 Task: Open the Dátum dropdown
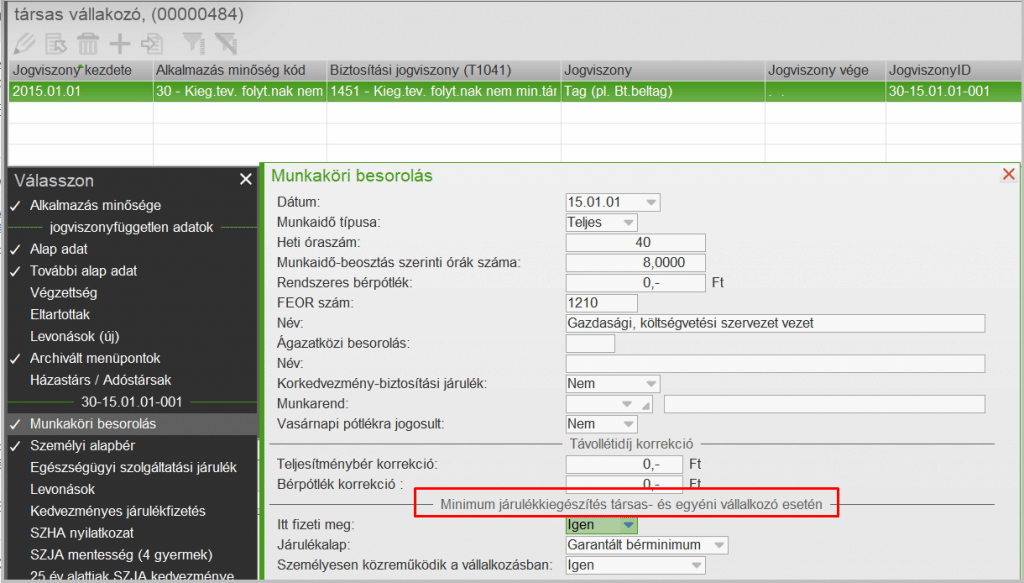[651, 202]
